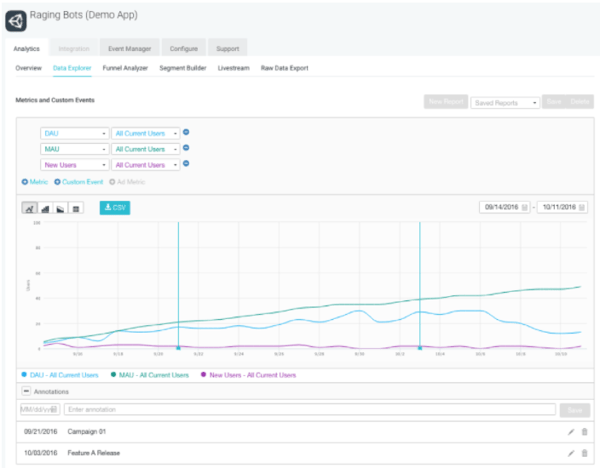Screen dimensions: 600x468
Task: Collapse the Annotations section
Action: point(24,392)
